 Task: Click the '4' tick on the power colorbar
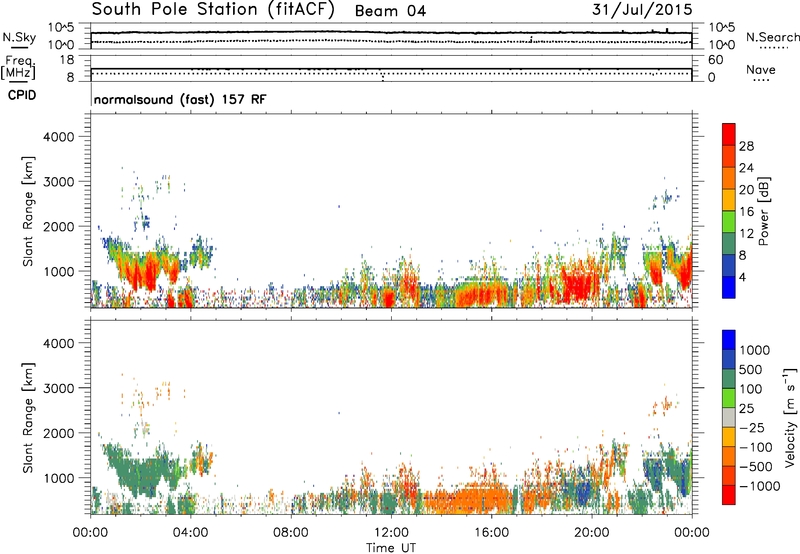[x=742, y=277]
